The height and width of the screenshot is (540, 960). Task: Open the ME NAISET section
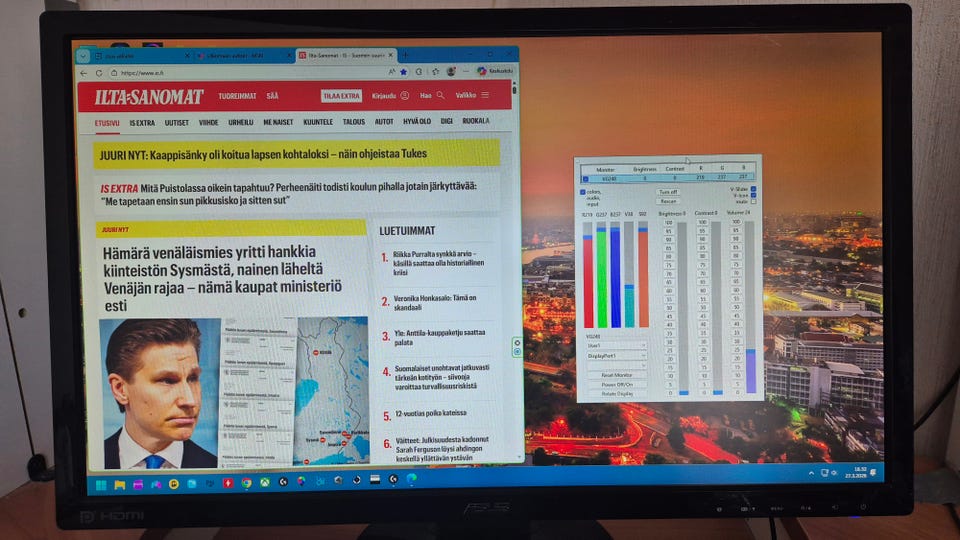tap(278, 122)
